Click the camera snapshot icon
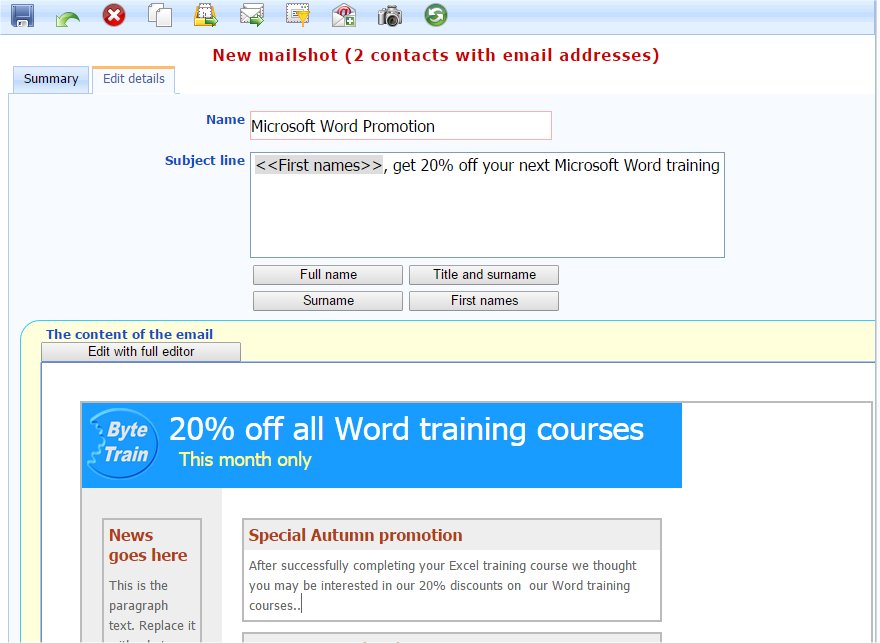The width and height of the screenshot is (880, 643). (x=389, y=16)
